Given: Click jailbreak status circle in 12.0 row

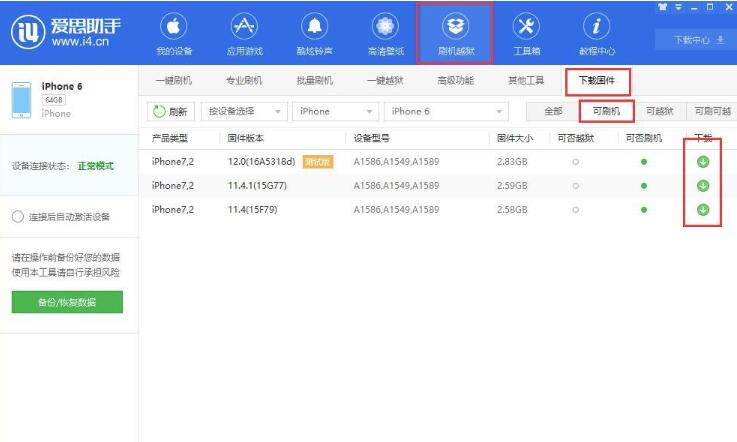Looking at the screenshot, I should [575, 162].
